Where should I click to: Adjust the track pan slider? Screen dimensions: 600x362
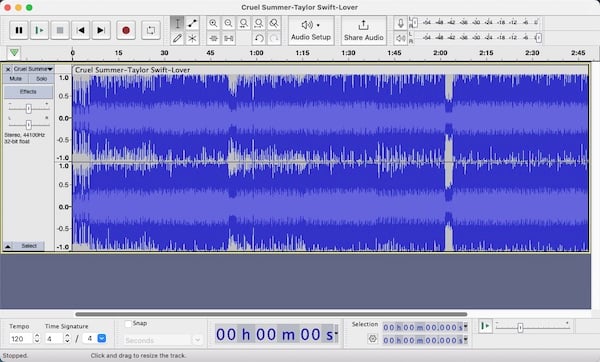pyautogui.click(x=28, y=125)
